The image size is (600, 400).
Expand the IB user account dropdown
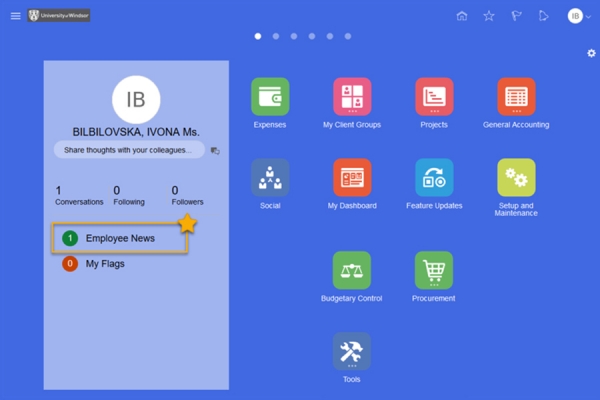[x=579, y=16]
